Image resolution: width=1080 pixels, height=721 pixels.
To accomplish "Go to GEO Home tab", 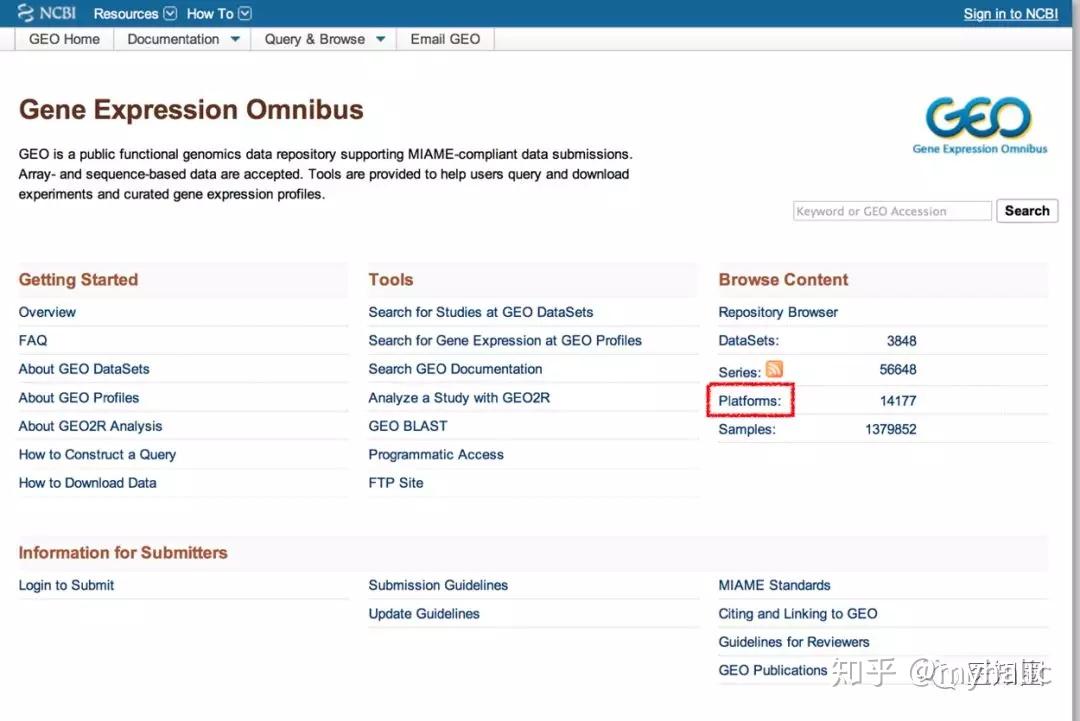I will (x=64, y=39).
